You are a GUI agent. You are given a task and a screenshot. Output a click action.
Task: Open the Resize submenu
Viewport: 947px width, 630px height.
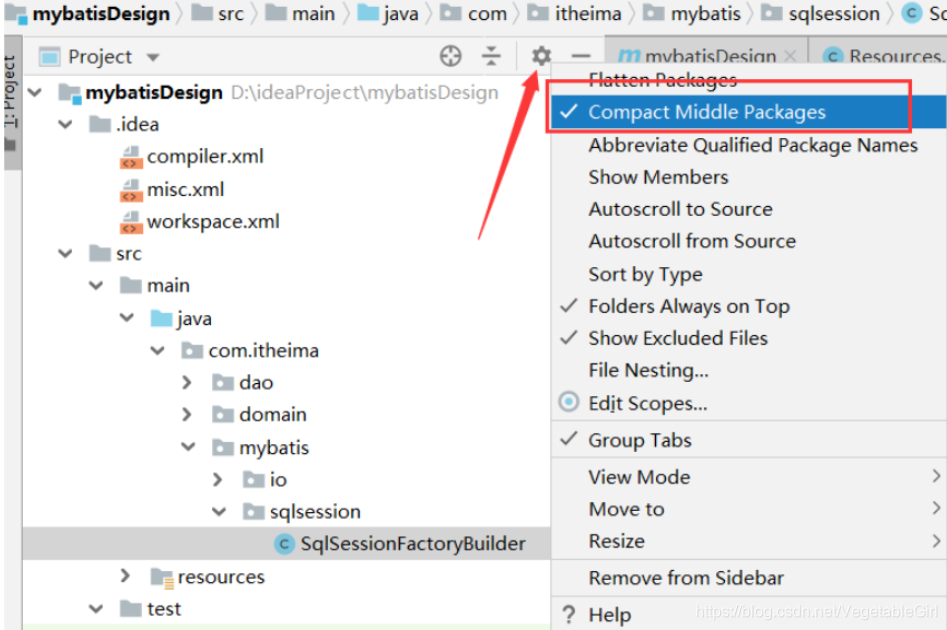[748, 541]
